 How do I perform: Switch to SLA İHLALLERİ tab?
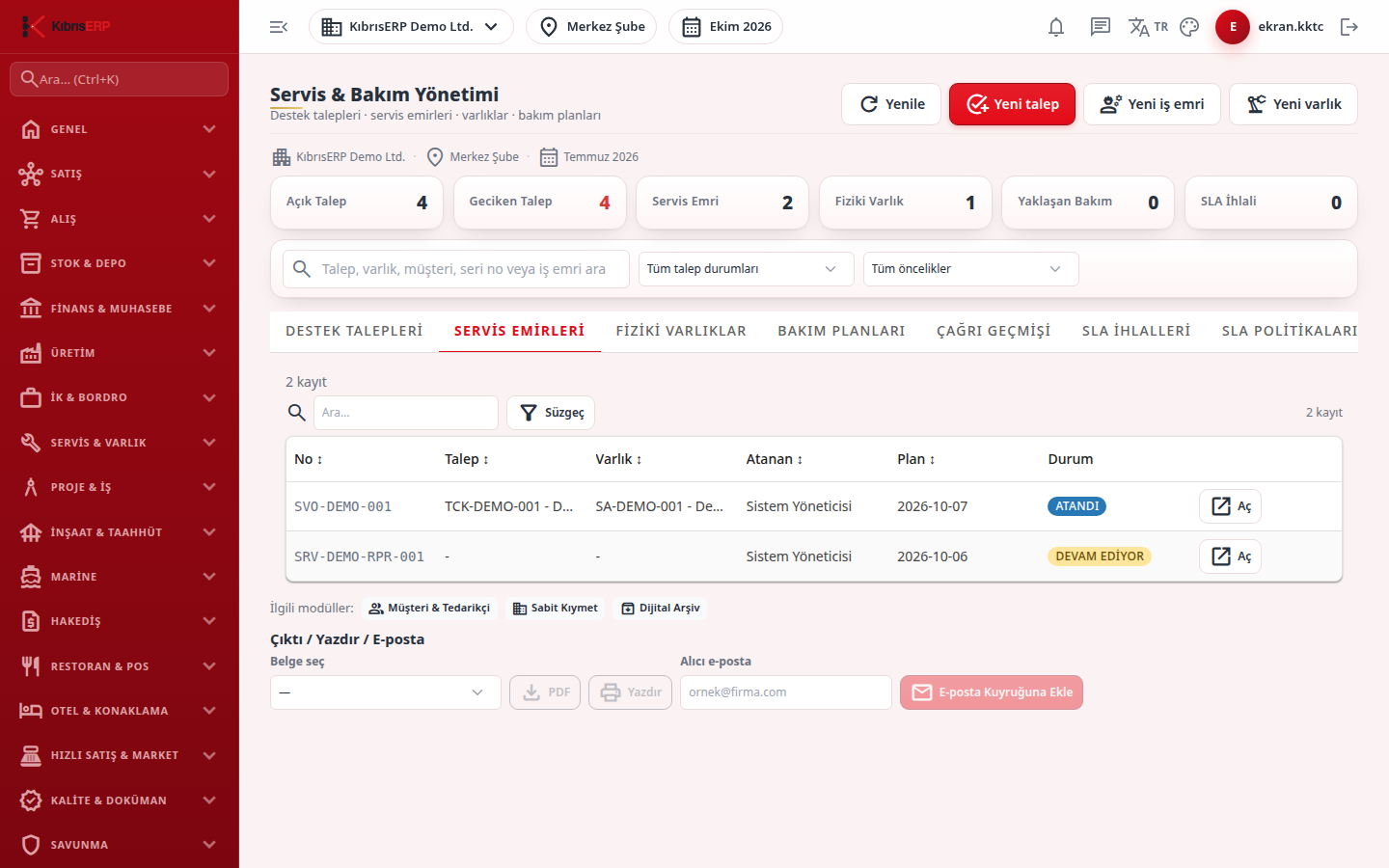[1136, 331]
